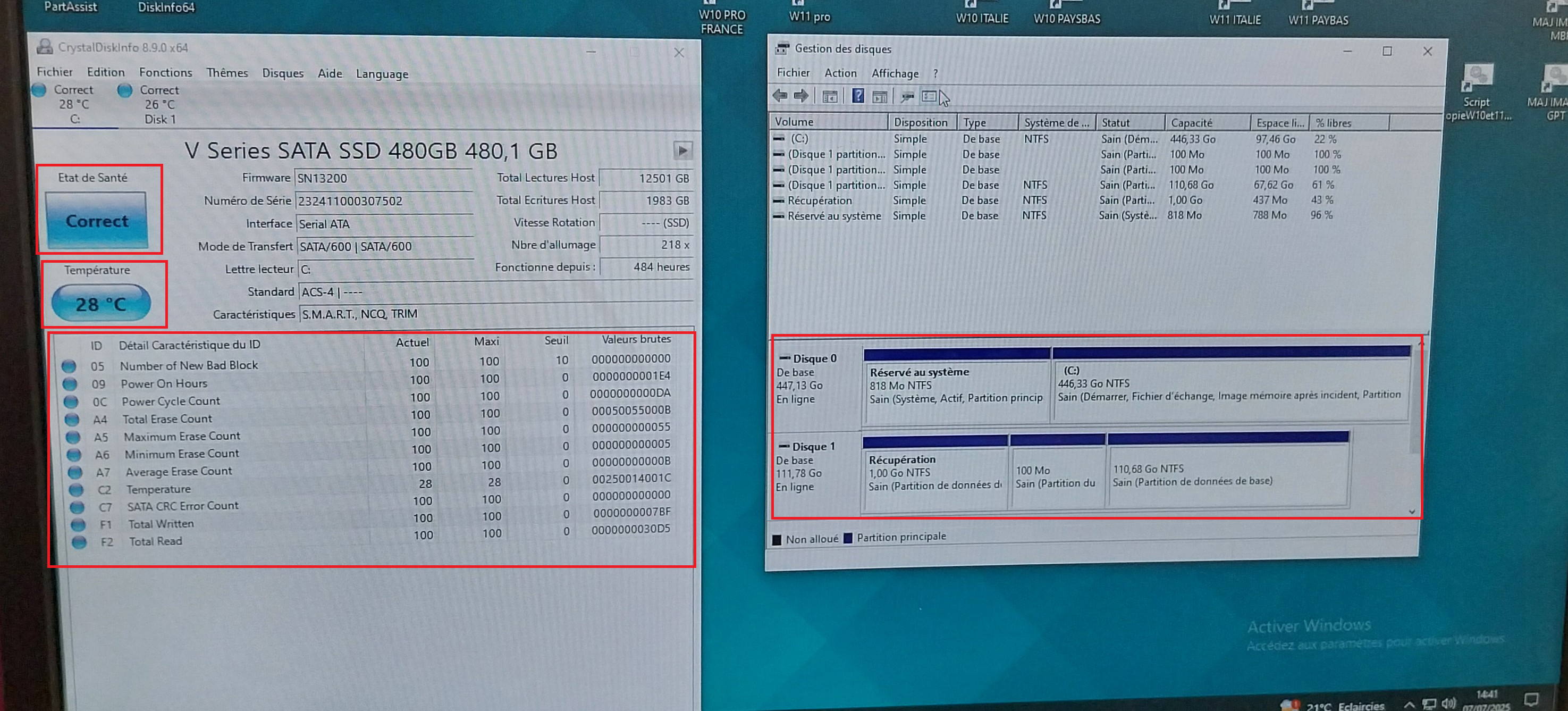Select the Récupération volume row
Screen dimensions: 1568x711
pyautogui.click(x=819, y=200)
